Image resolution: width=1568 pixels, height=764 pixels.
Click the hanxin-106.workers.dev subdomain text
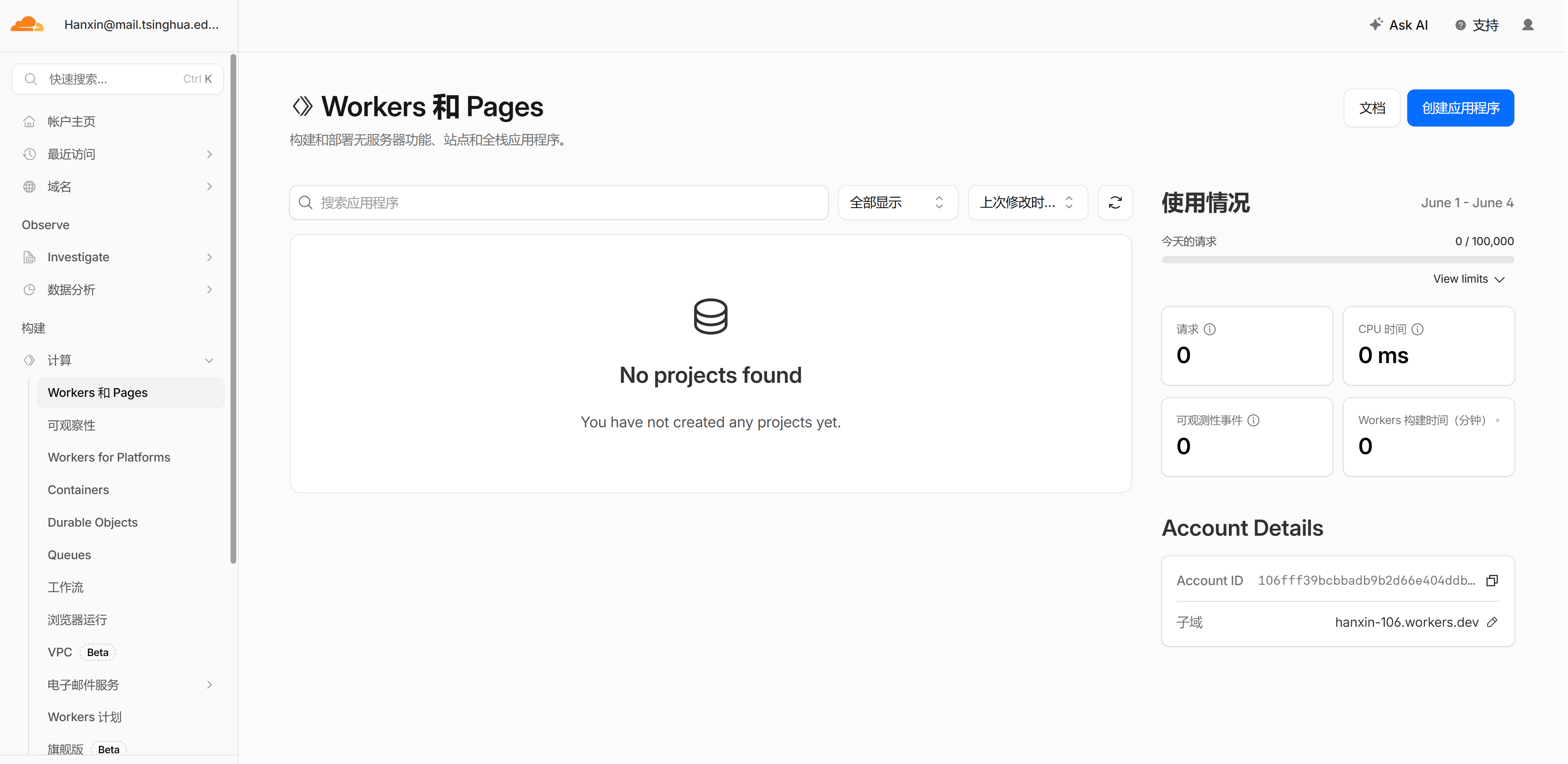click(x=1407, y=622)
